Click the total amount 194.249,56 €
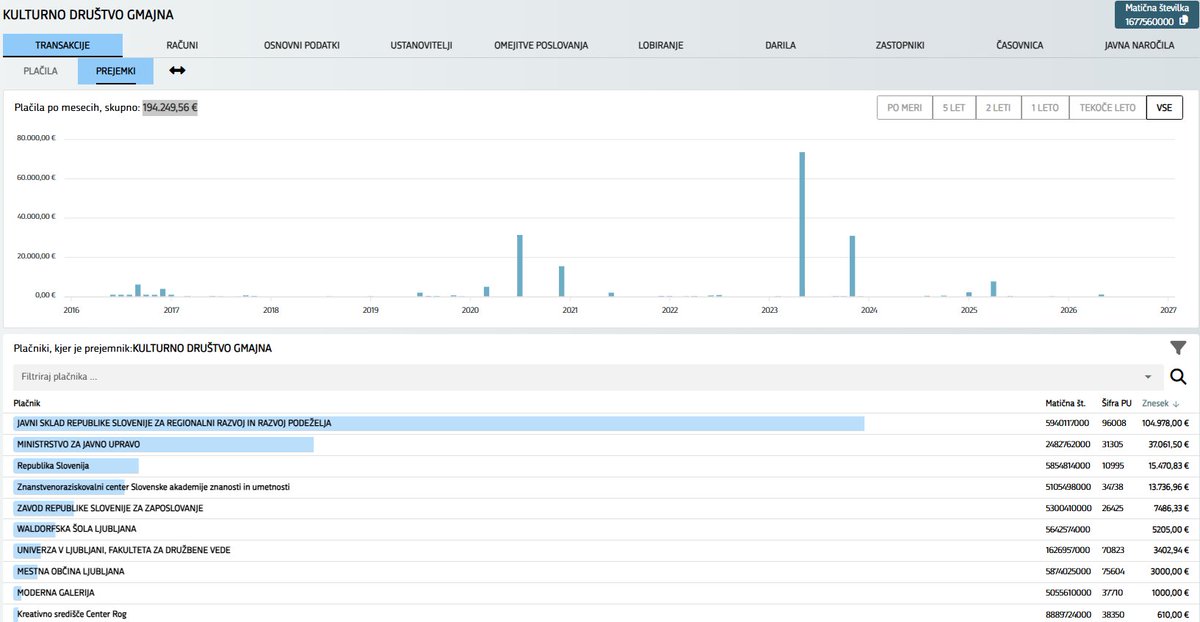The image size is (1200, 622). 170,107
